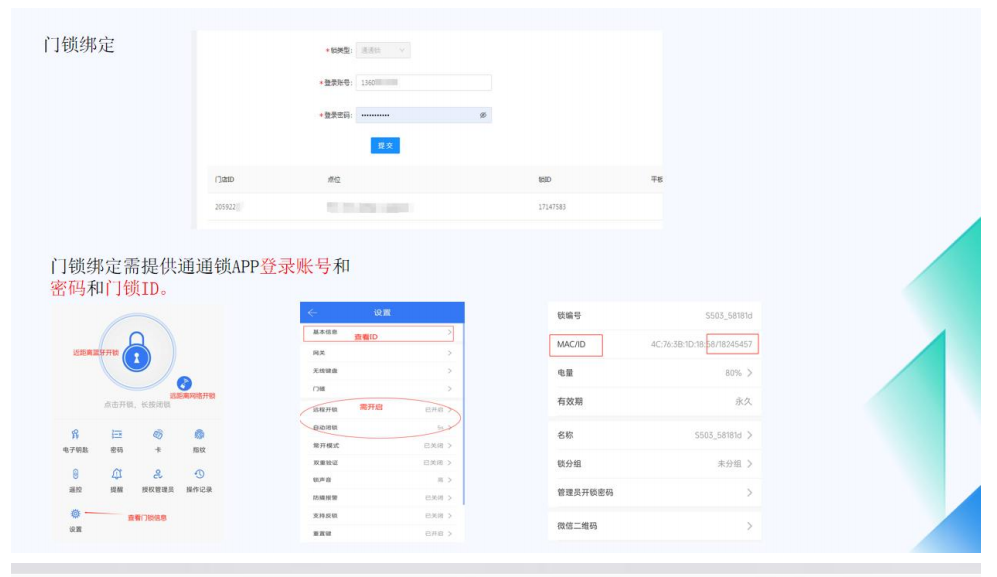Expand 电量 battery row chevron
The height and width of the screenshot is (577, 997).
pyautogui.click(x=750, y=373)
